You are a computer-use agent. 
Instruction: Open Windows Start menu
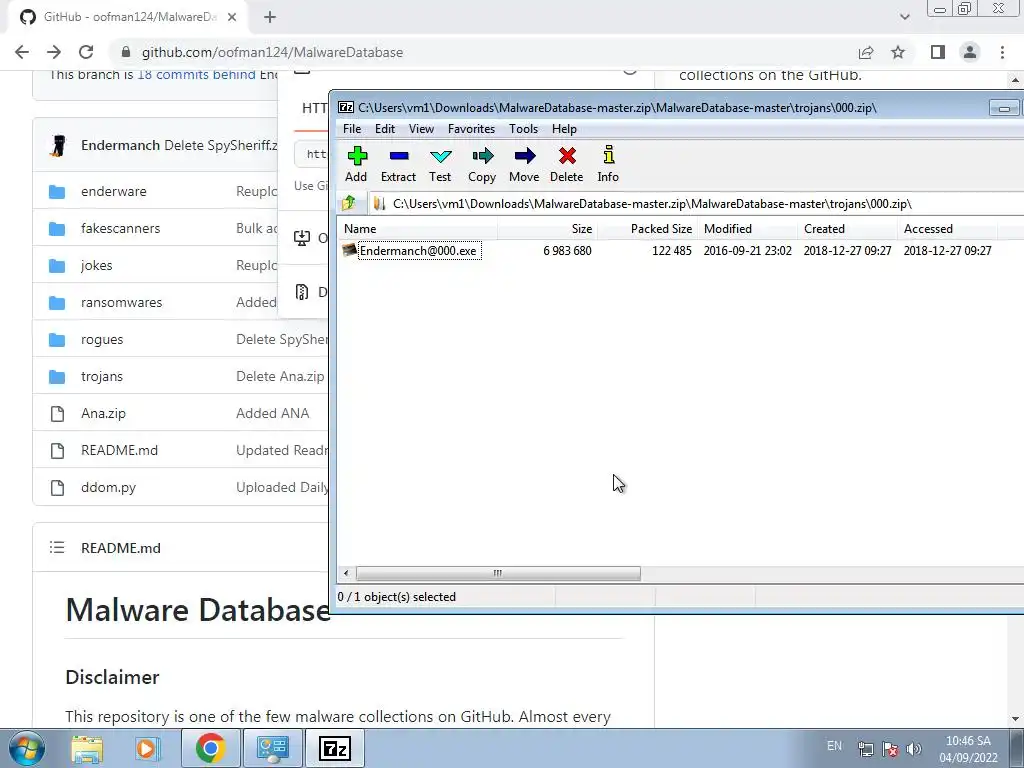pos(26,748)
